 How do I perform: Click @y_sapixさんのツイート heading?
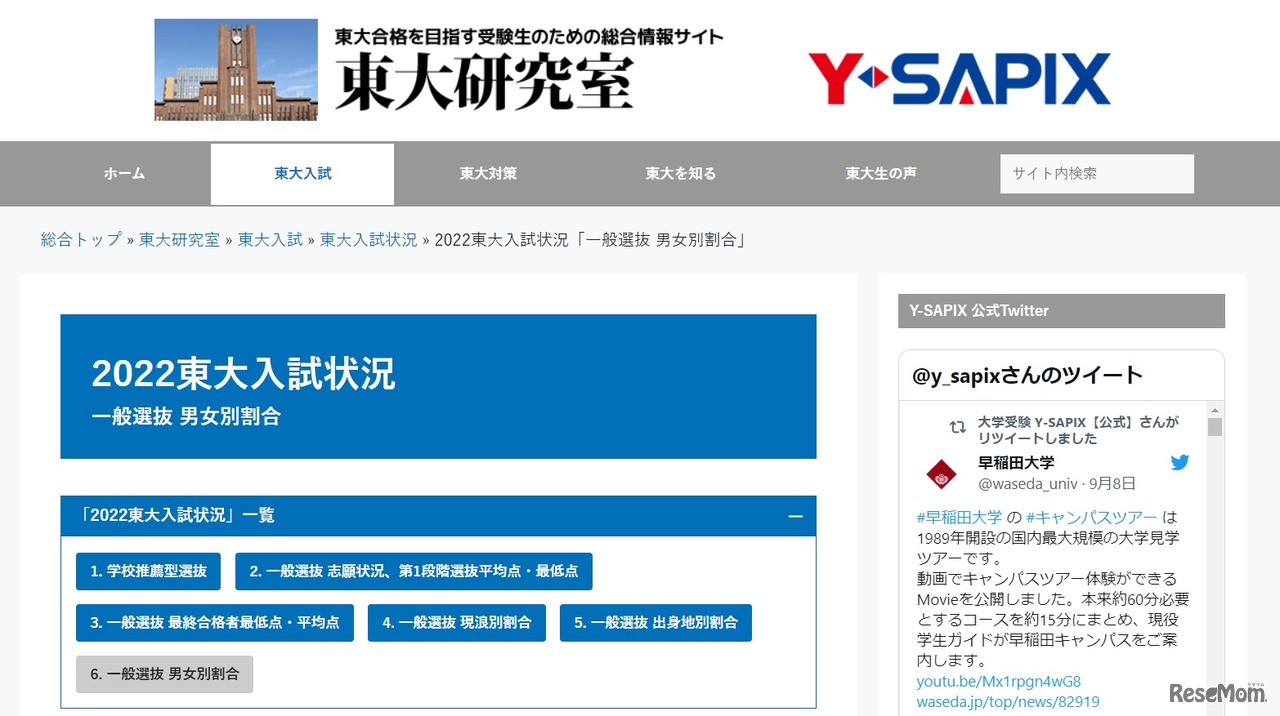coord(1027,376)
